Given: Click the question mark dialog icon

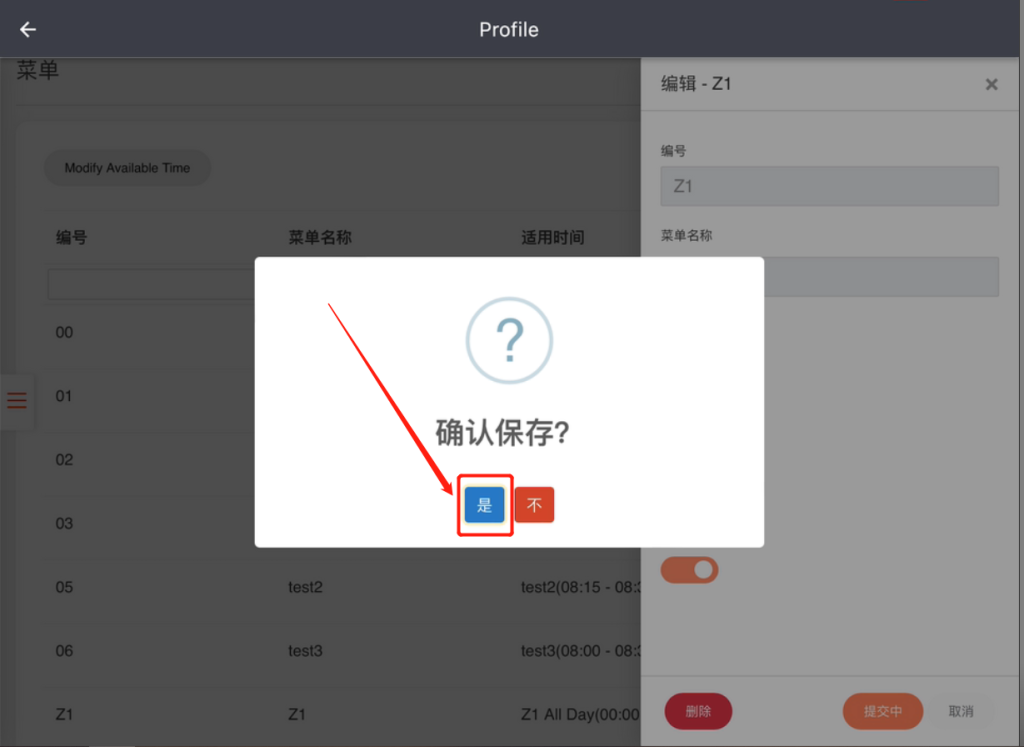Looking at the screenshot, I should 509,340.
